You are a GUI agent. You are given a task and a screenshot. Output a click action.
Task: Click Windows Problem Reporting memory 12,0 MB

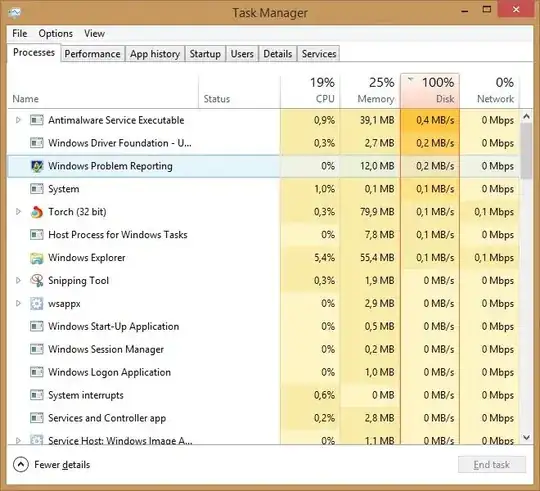pos(377,166)
